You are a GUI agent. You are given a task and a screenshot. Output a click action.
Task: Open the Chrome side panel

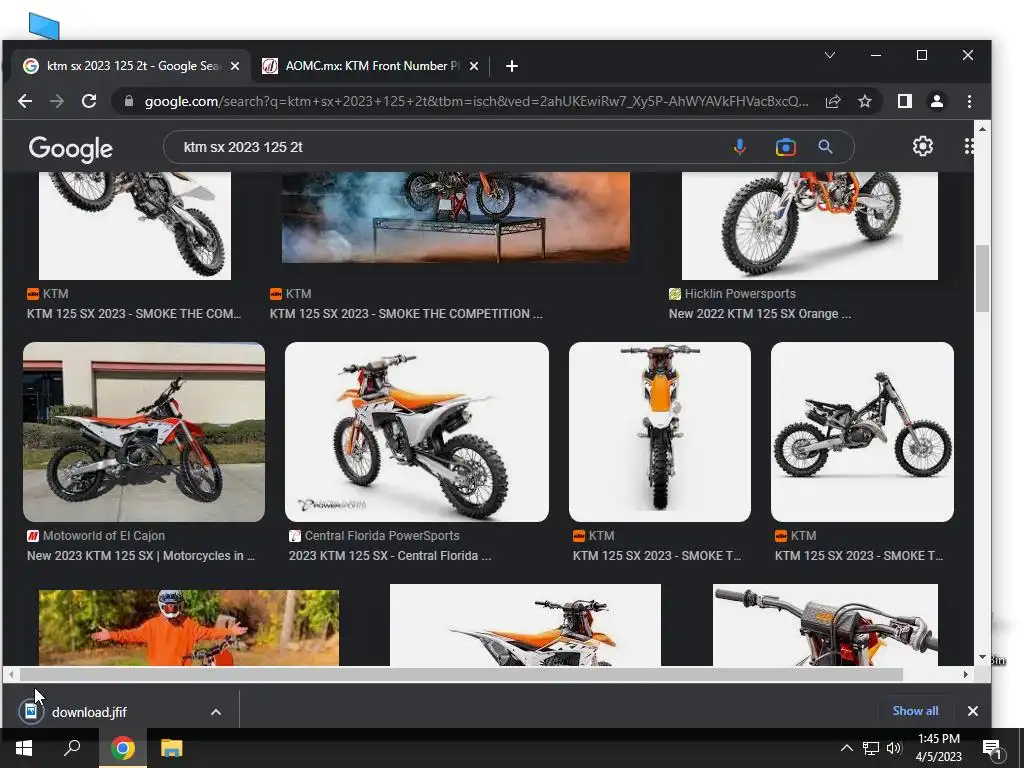(904, 101)
